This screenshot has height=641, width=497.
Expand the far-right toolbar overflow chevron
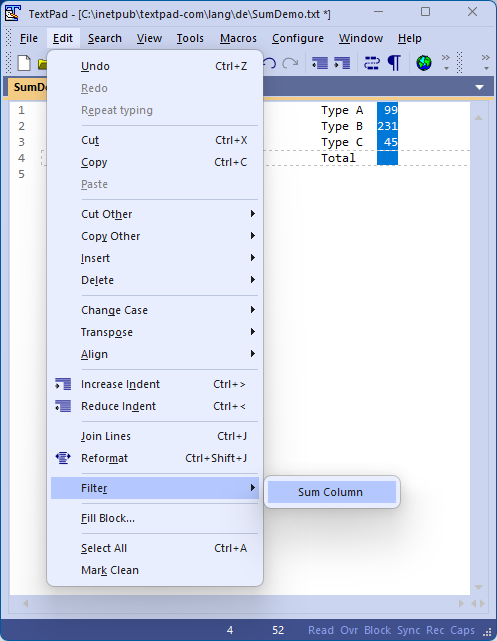[486, 62]
